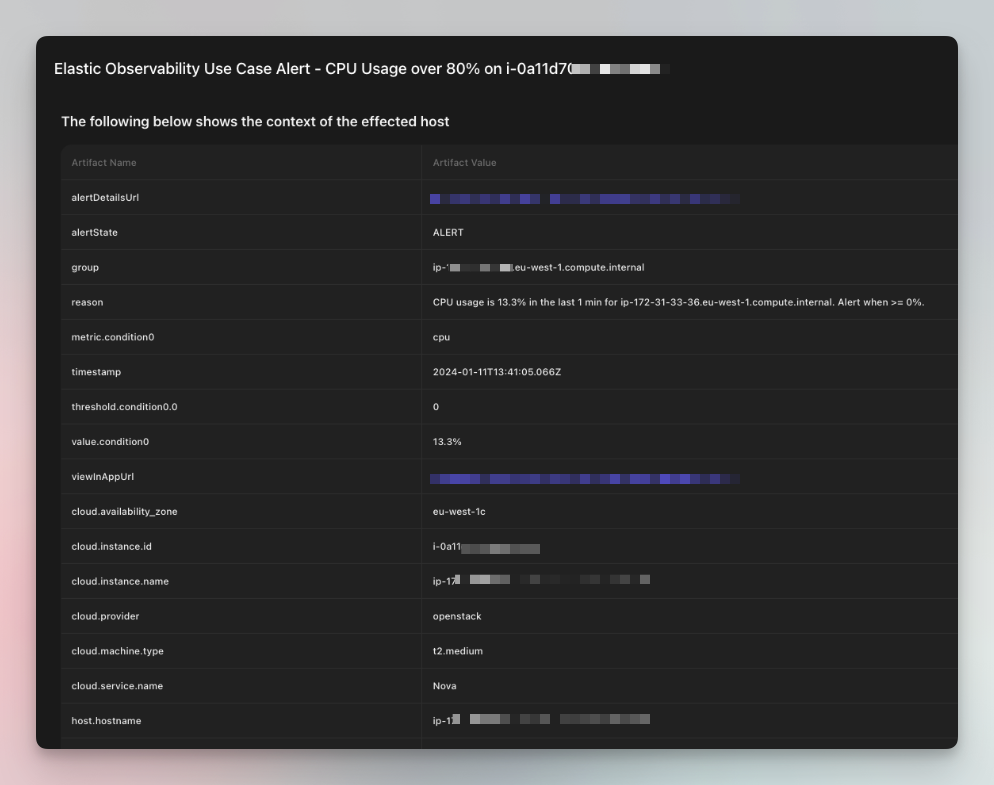Screen dimensions: 994x785
Task: Click the 2024-01-11T13:41:05.066Z timestamp value
Action: coord(497,372)
